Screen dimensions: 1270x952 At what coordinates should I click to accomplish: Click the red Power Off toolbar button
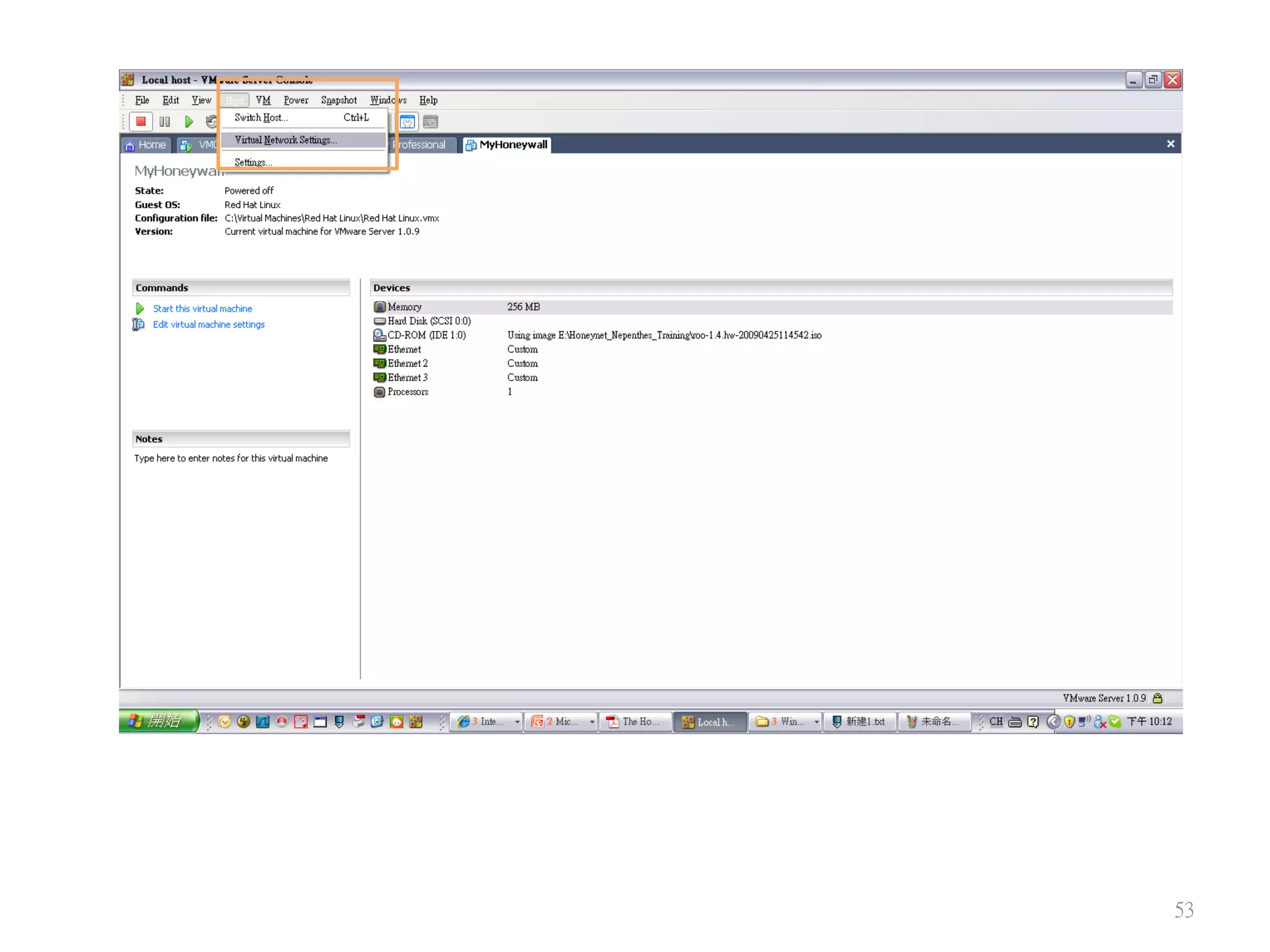(x=141, y=121)
